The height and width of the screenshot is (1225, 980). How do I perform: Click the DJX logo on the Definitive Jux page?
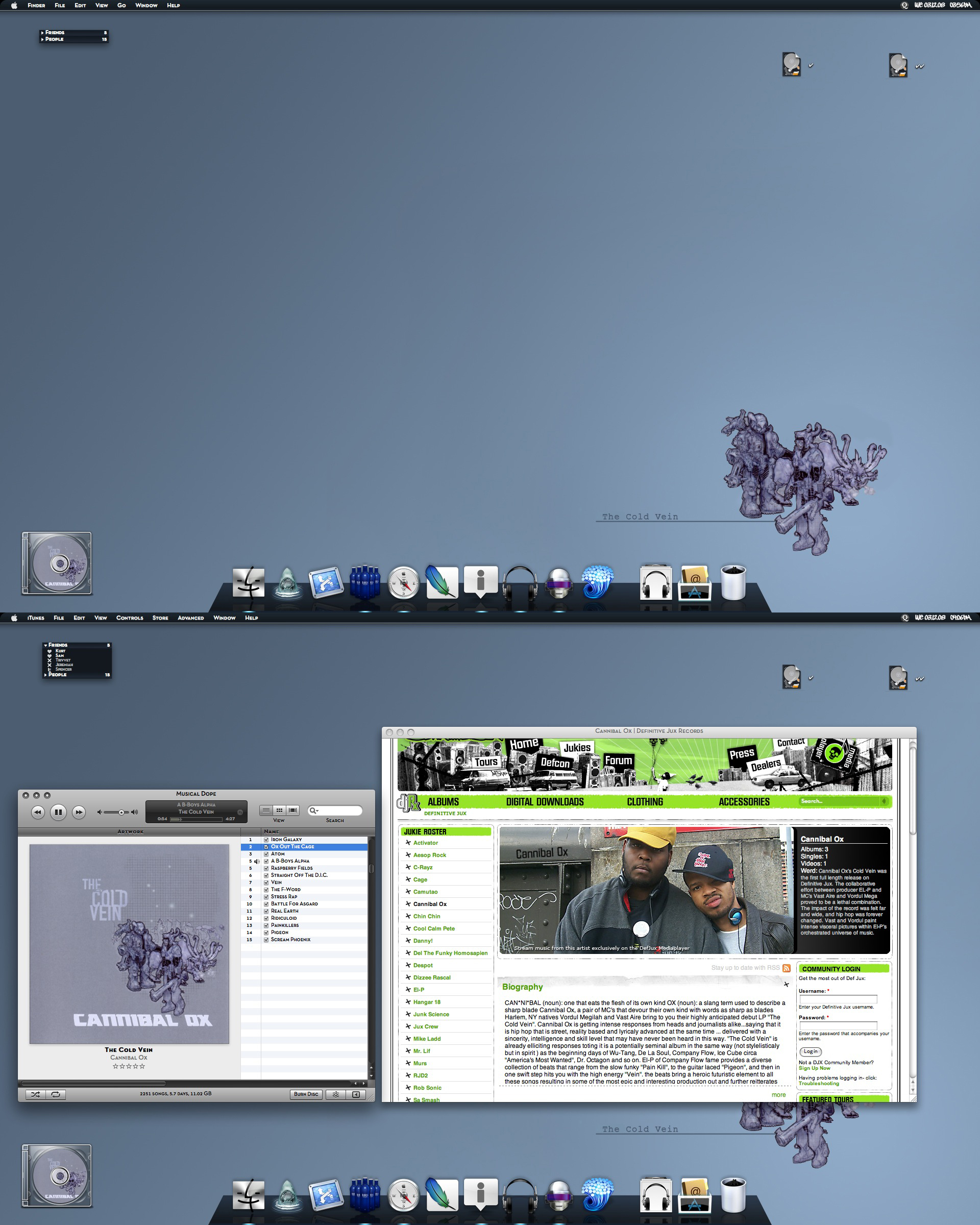(x=408, y=802)
